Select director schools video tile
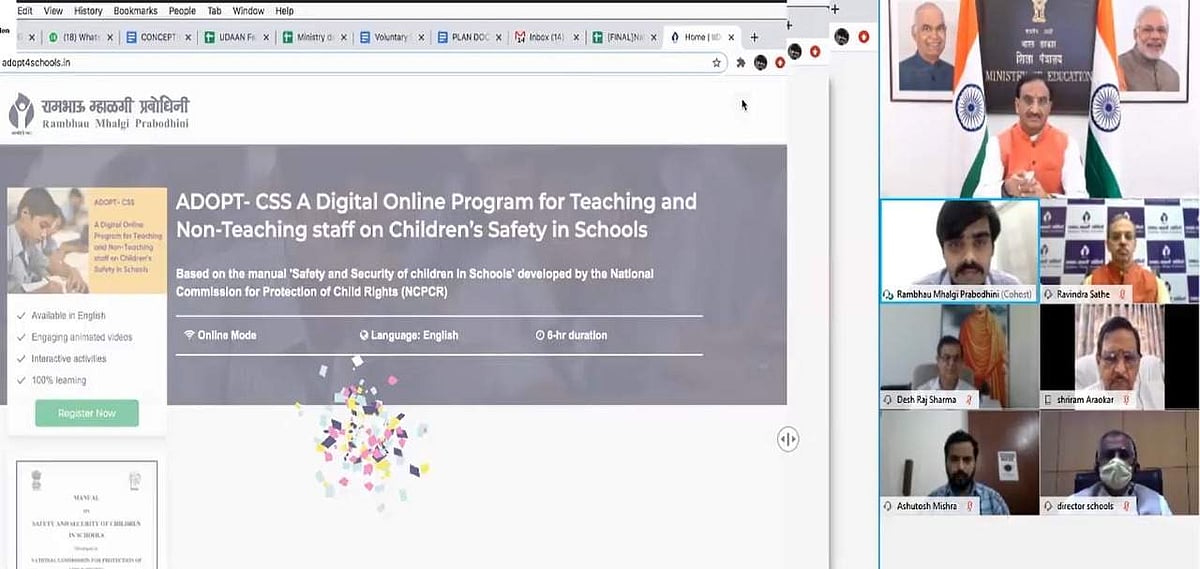This screenshot has height=569, width=1200. [x=1119, y=462]
